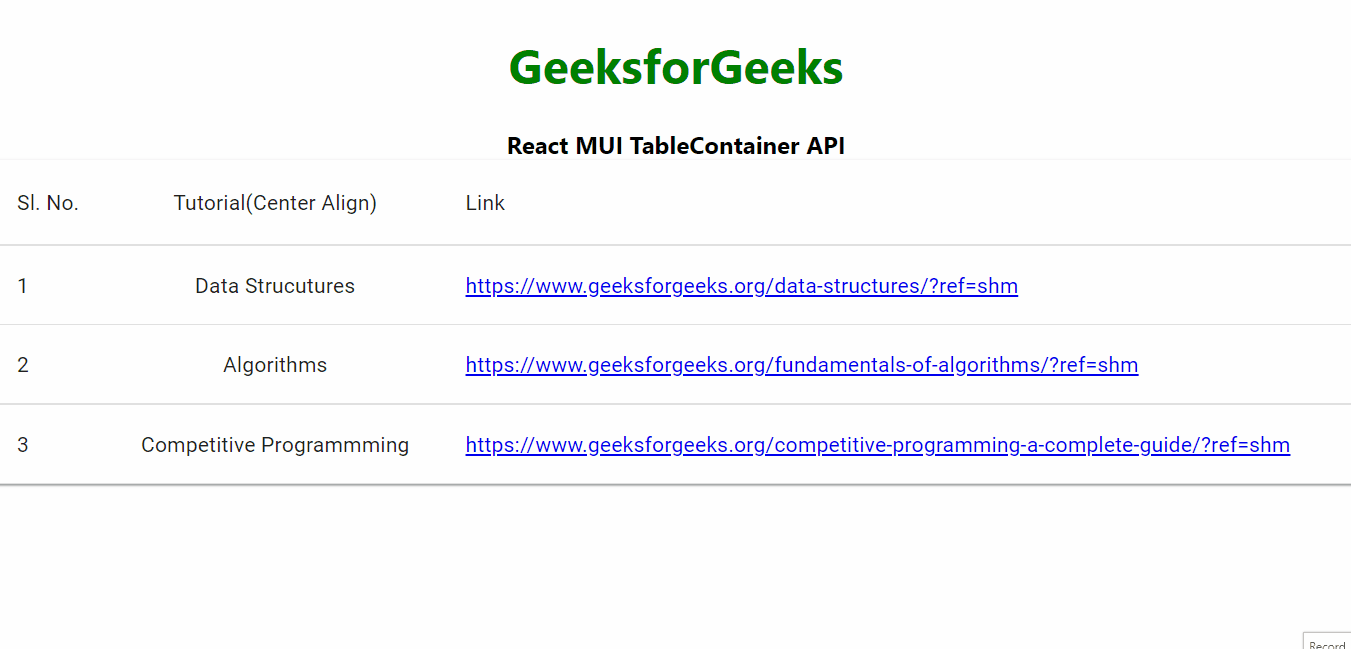Screen dimensions: 1351x649
Task: Click serial number 3 cell
Action: point(23,445)
